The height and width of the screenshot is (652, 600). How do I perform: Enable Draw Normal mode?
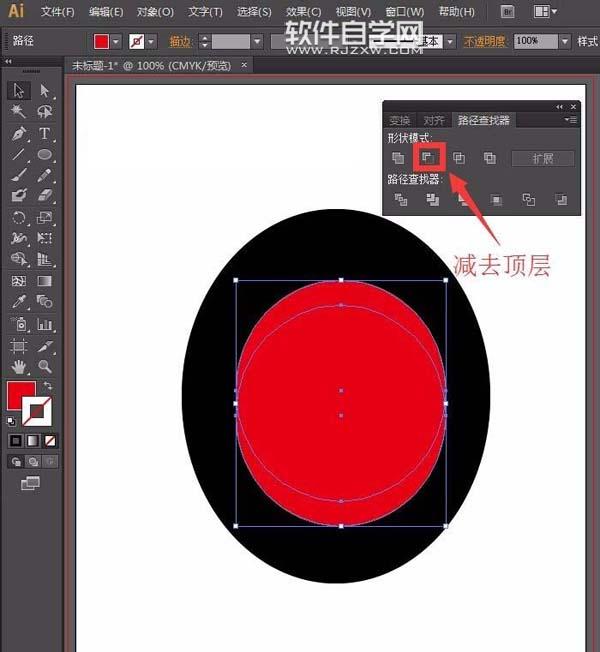(16, 462)
